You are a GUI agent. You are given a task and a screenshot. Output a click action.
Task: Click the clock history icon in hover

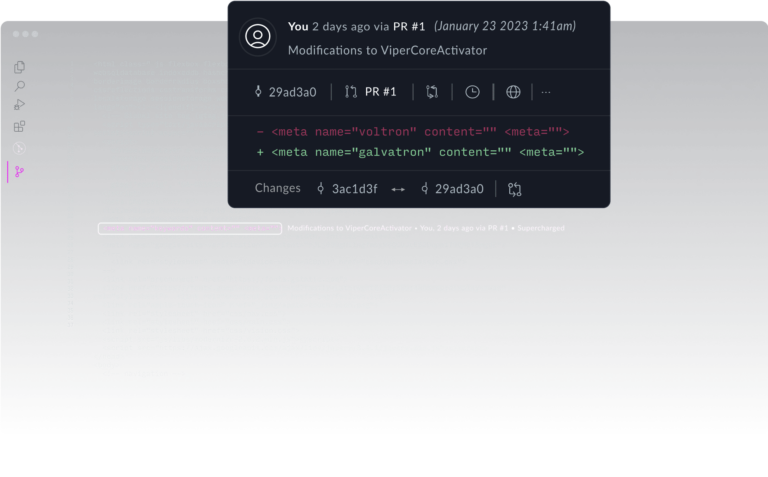click(x=472, y=92)
